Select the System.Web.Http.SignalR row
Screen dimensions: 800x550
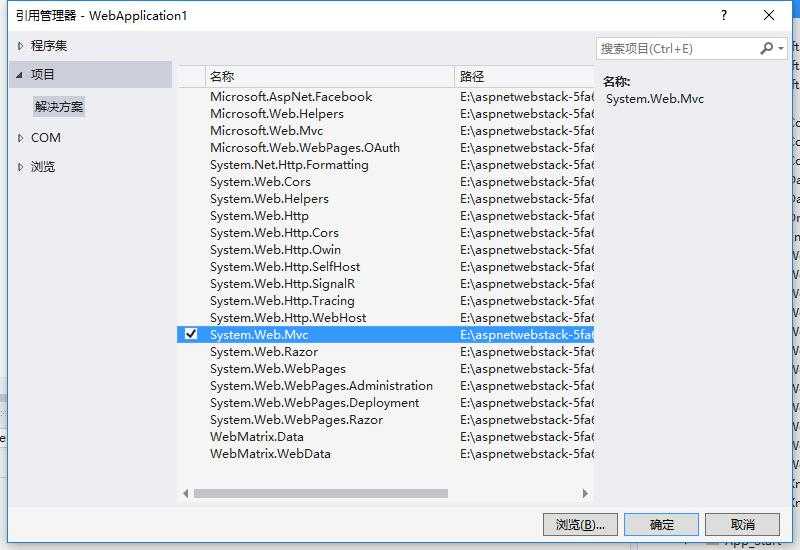[385, 284]
